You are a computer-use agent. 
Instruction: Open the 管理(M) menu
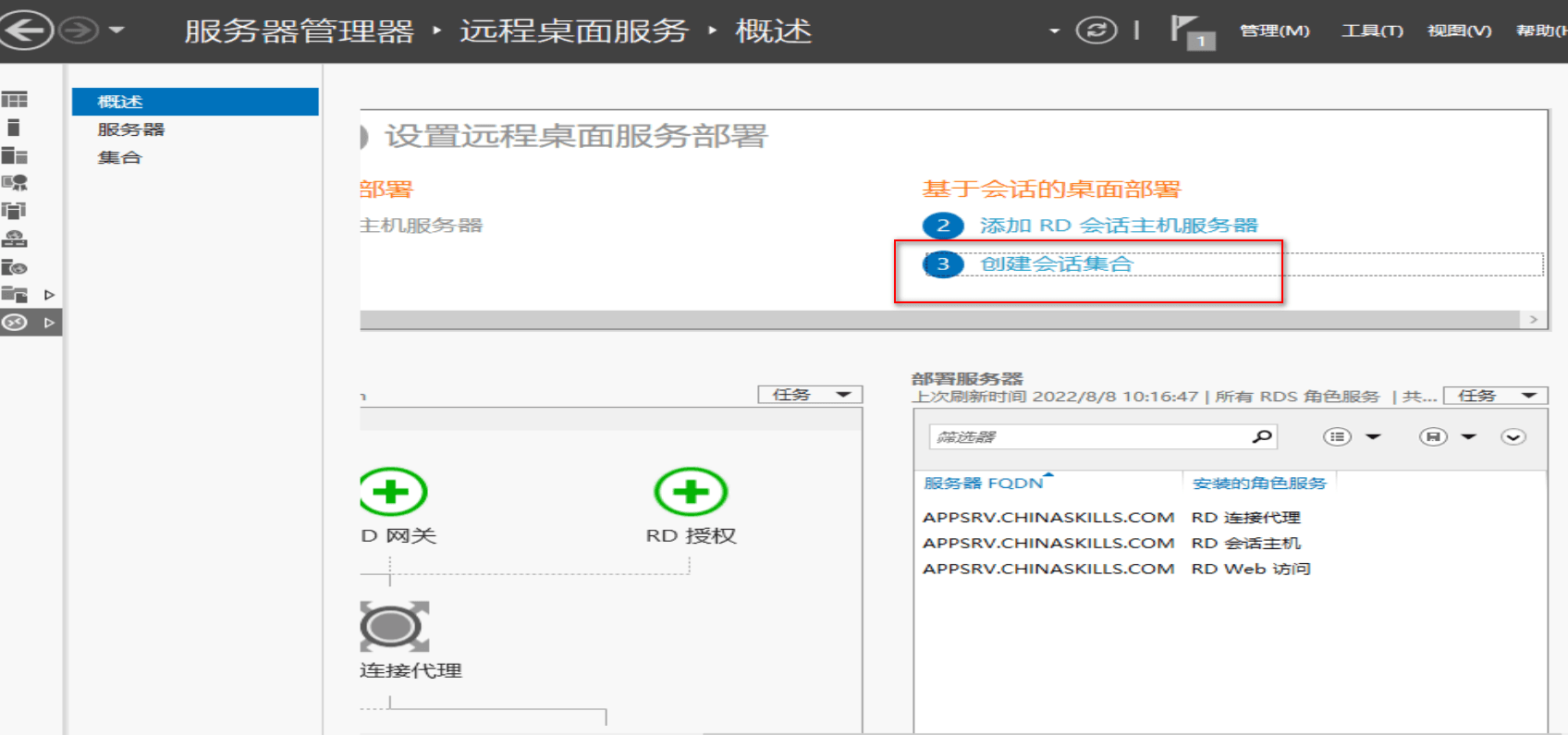pyautogui.click(x=1274, y=31)
